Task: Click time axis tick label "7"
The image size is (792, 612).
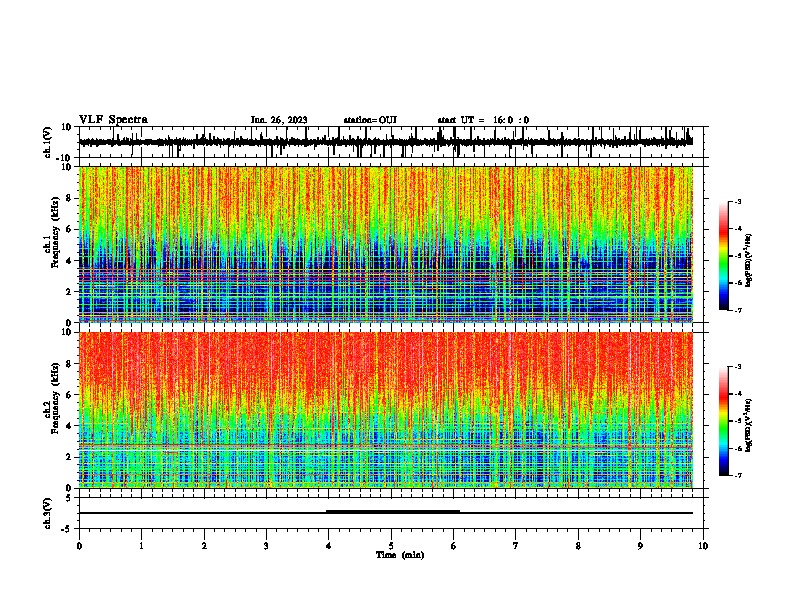Action: pyautogui.click(x=516, y=546)
